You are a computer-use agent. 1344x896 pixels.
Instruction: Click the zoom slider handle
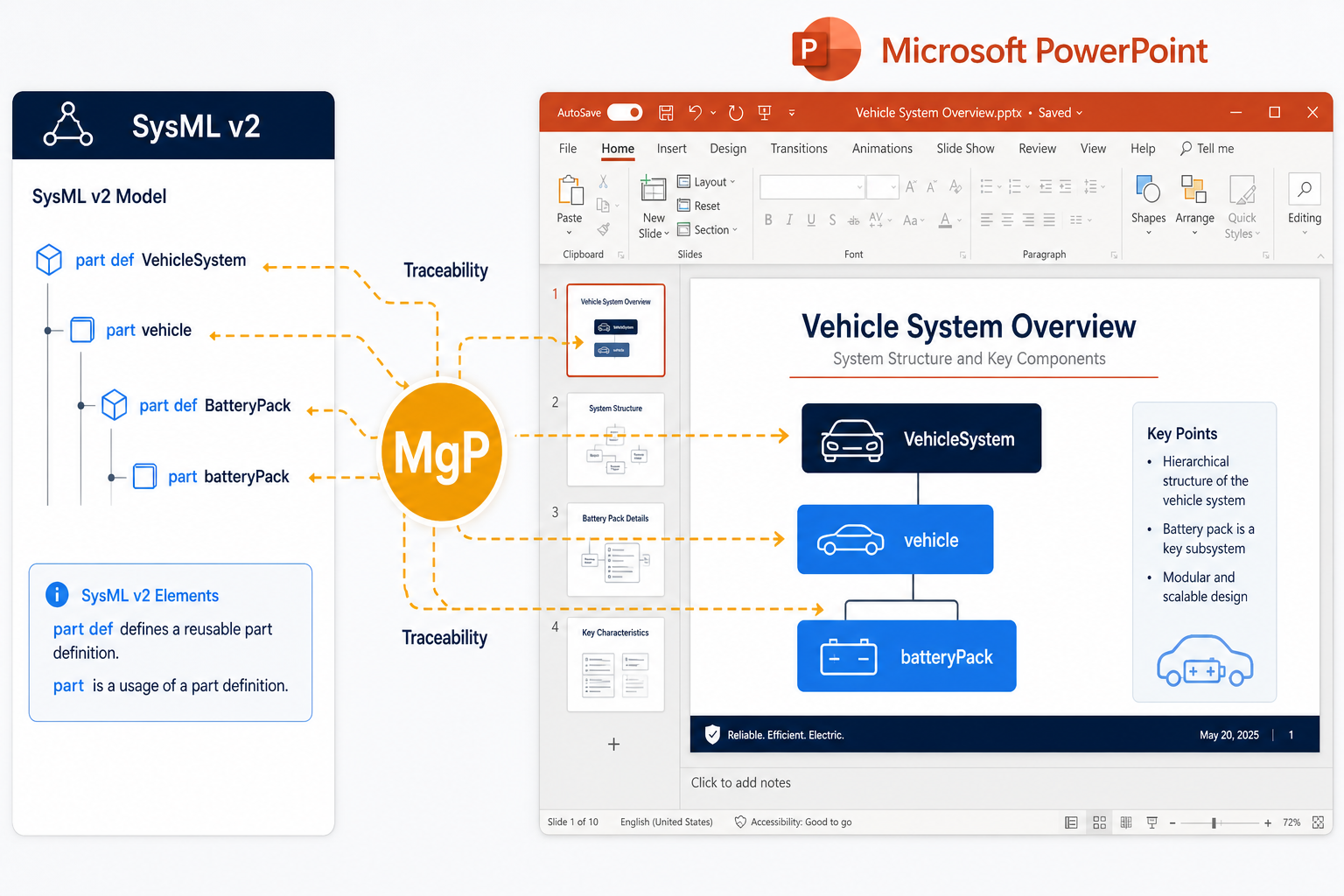click(x=1214, y=823)
